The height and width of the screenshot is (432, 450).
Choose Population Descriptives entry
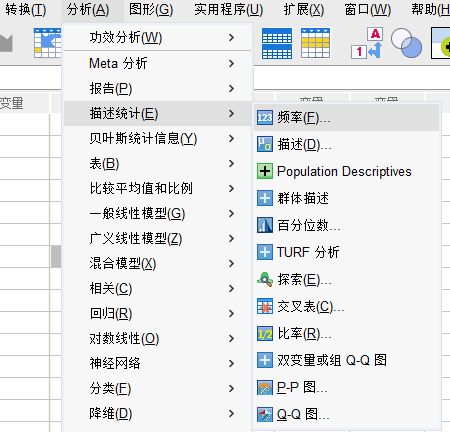click(x=347, y=172)
